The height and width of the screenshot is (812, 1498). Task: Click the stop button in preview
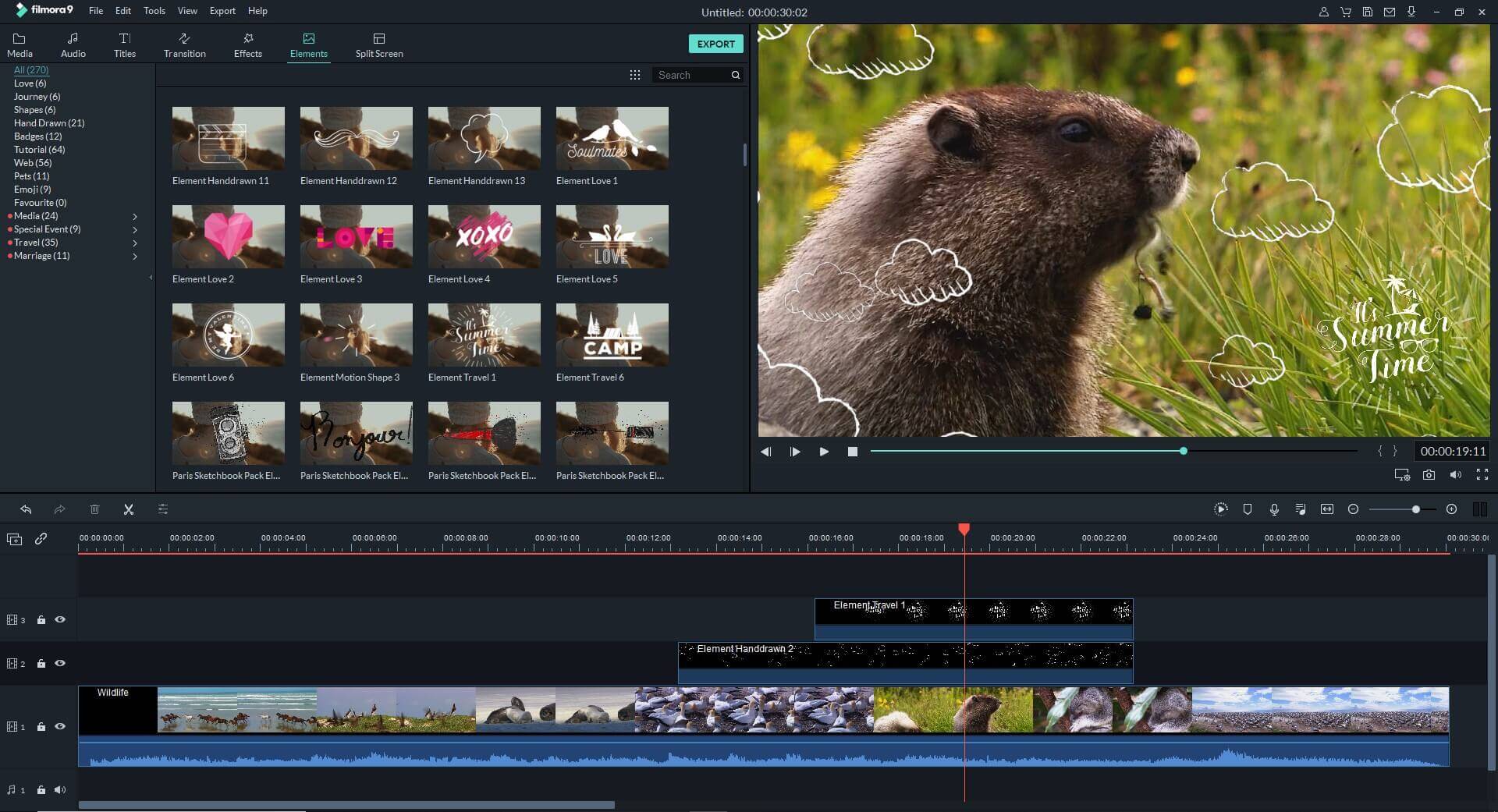[x=853, y=452]
